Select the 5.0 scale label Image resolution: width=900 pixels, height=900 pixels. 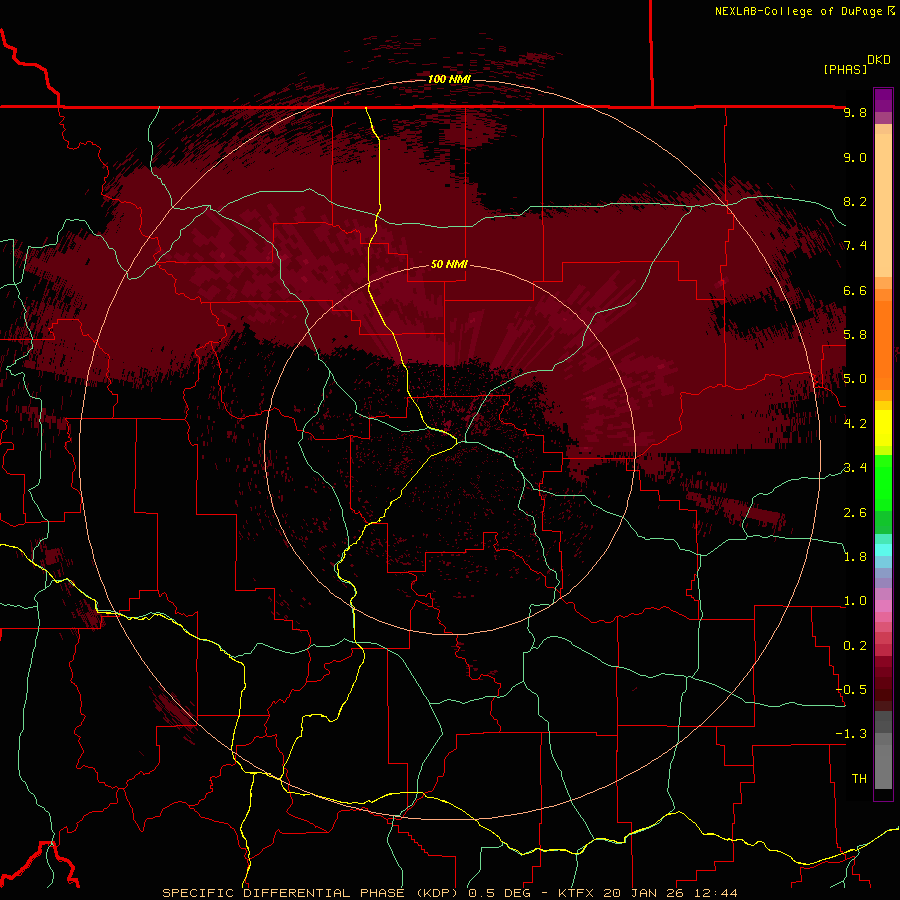click(x=855, y=379)
